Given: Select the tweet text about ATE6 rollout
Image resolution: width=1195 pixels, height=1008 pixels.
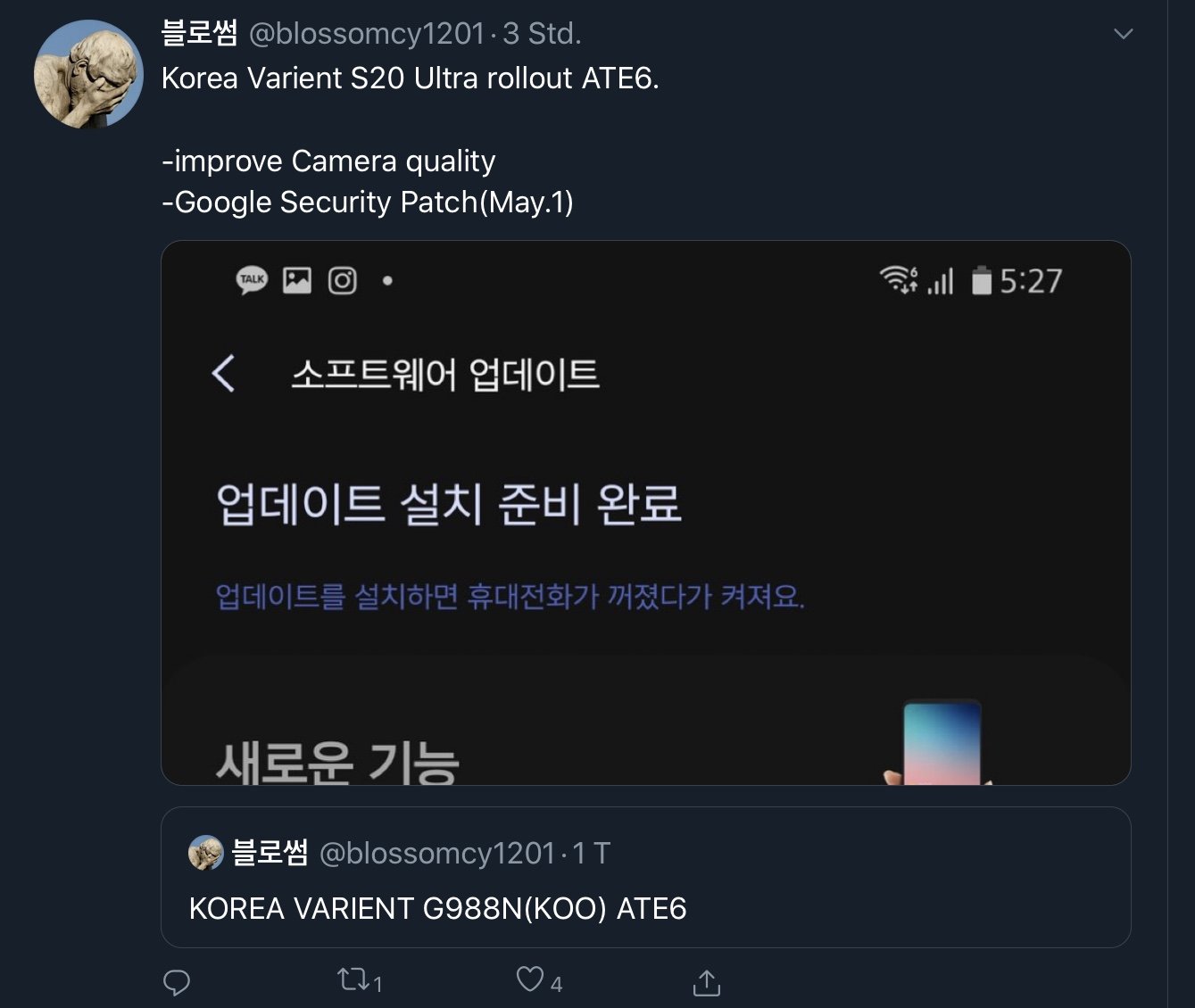Looking at the screenshot, I should point(411,78).
